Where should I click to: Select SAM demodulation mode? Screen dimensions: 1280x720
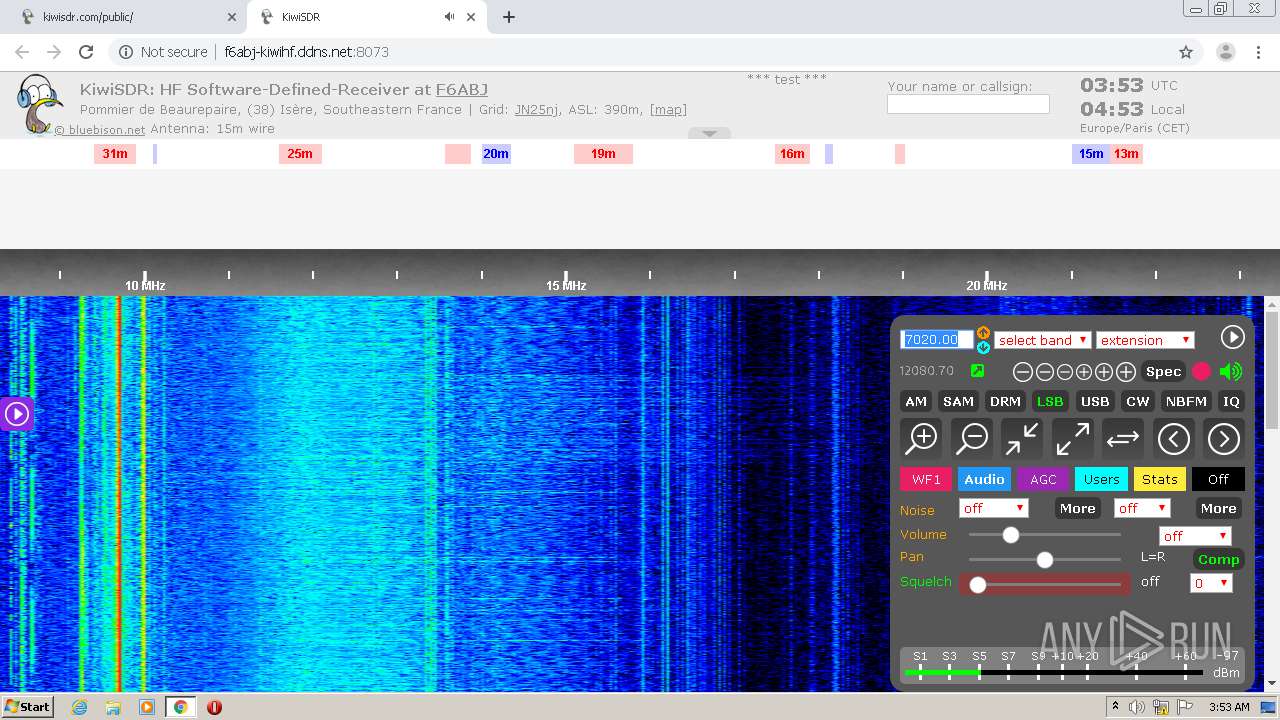[958, 401]
